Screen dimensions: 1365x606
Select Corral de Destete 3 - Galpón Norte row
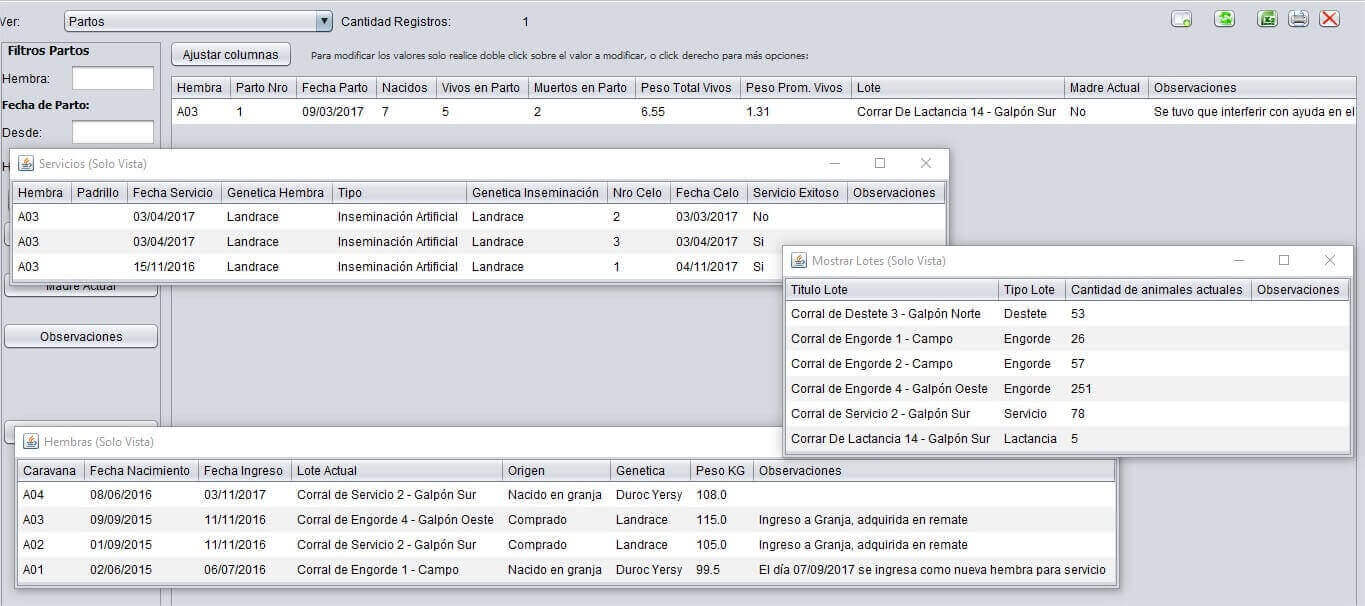click(1067, 314)
